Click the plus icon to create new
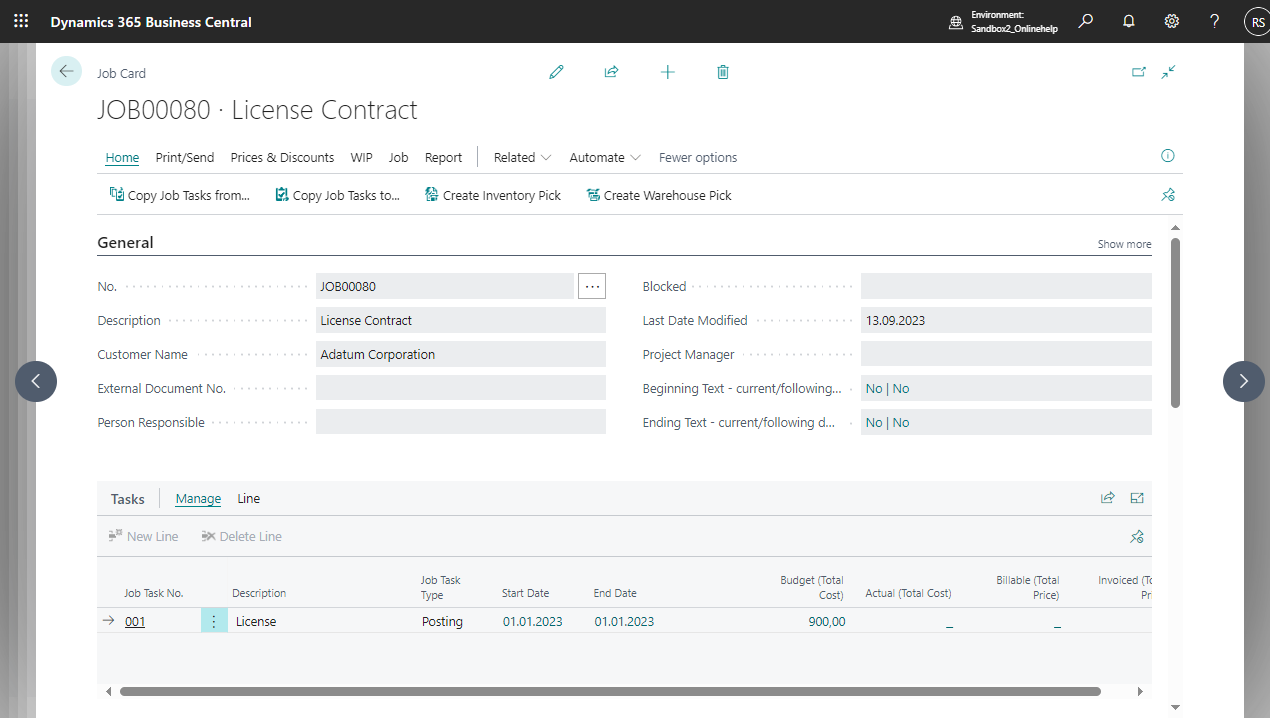The image size is (1270, 718). [667, 72]
